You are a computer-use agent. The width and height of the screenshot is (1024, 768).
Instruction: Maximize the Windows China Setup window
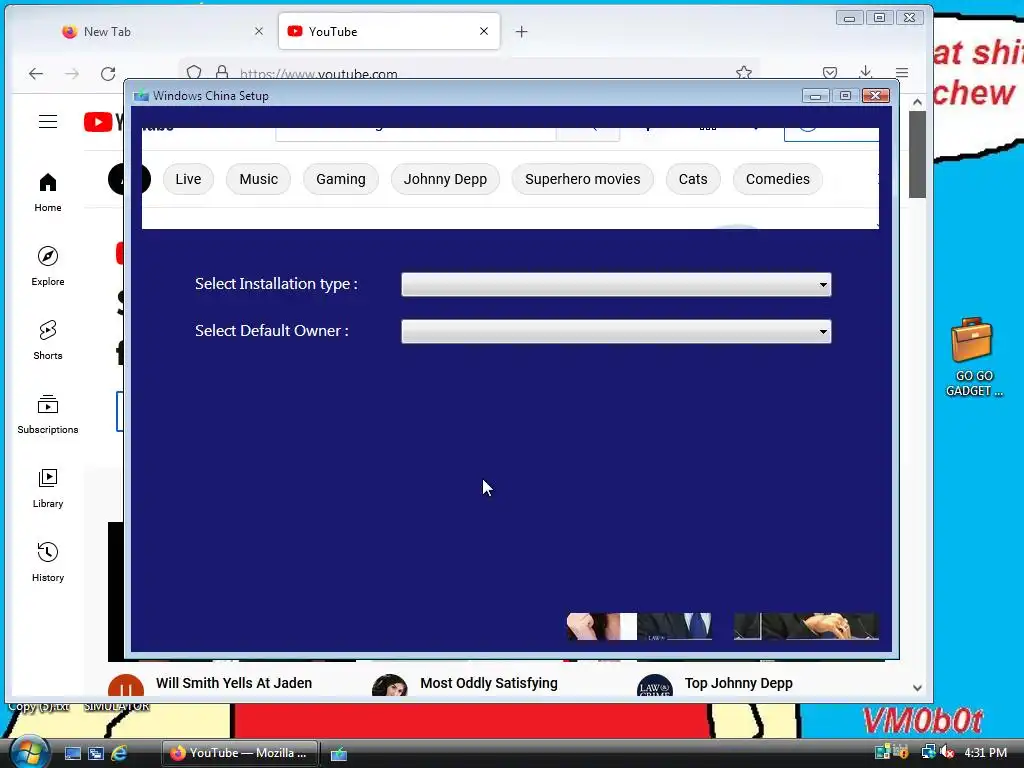(x=845, y=96)
